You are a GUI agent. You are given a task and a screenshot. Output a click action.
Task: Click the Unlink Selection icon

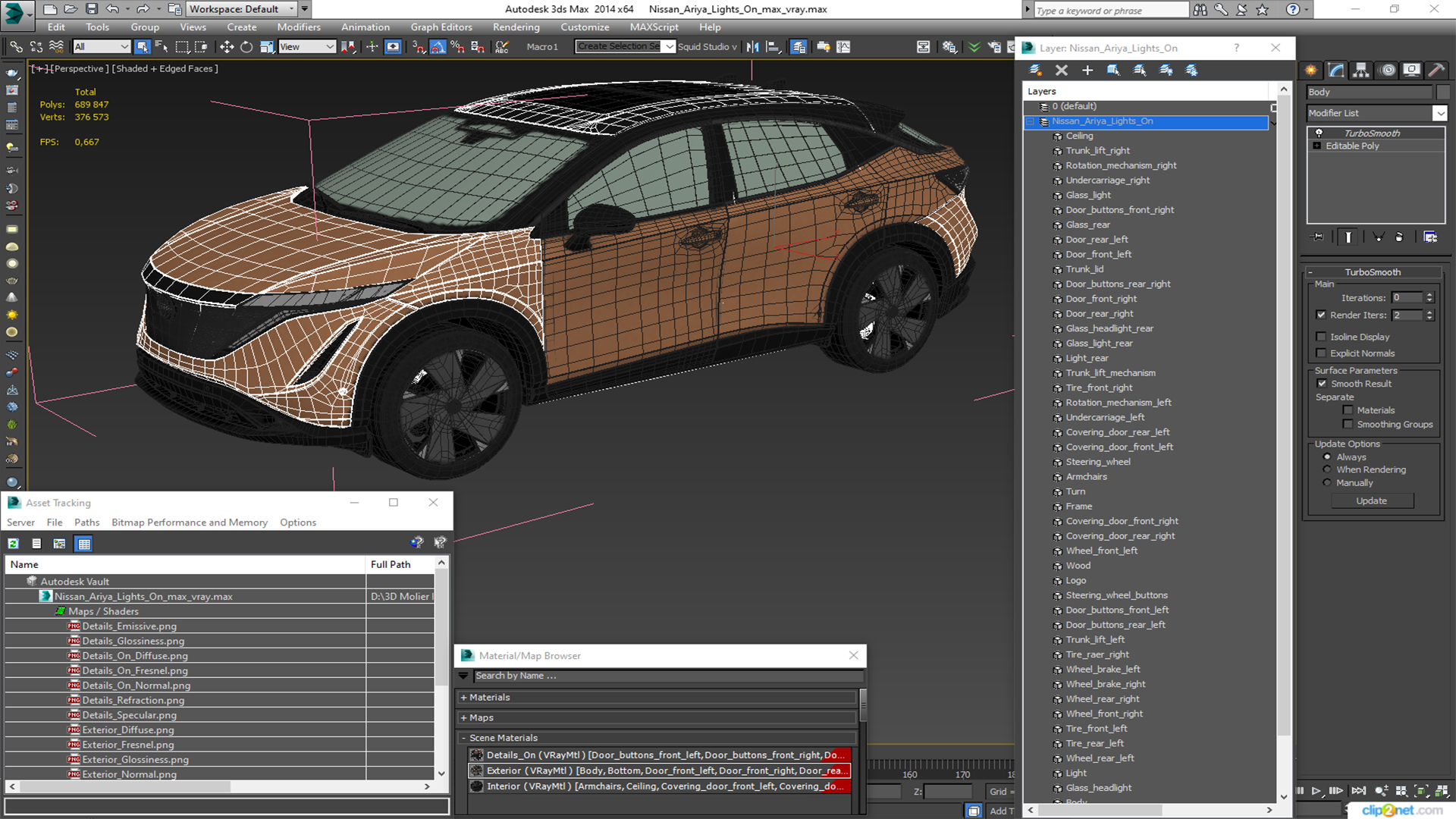click(36, 47)
